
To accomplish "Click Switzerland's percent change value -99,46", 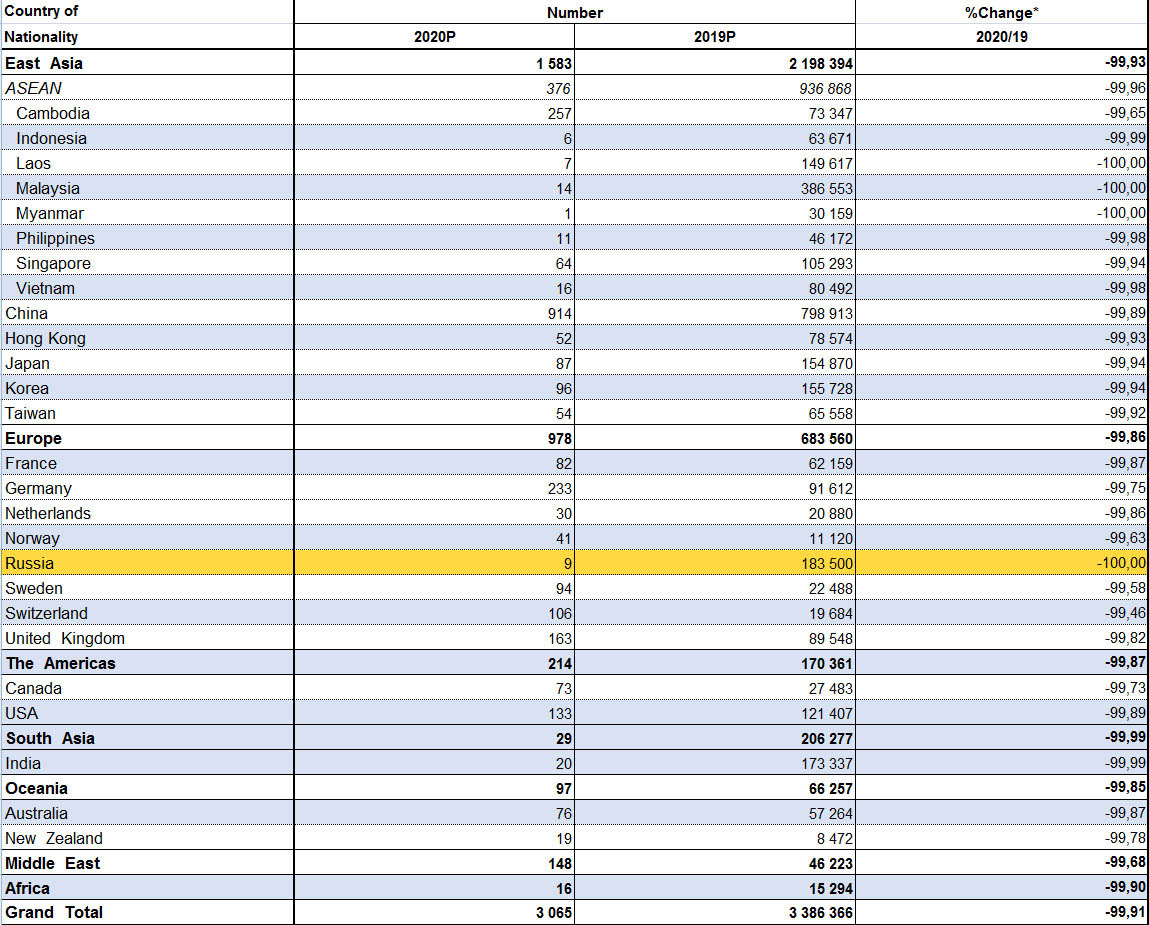I will coord(1125,613).
